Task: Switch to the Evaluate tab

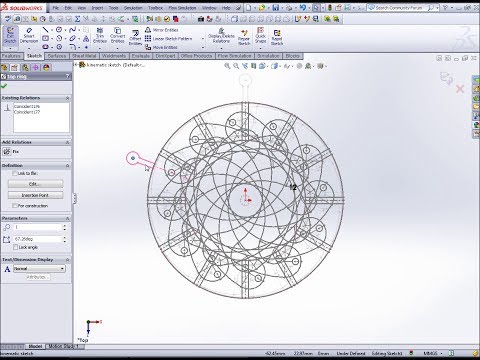Action: coord(141,56)
